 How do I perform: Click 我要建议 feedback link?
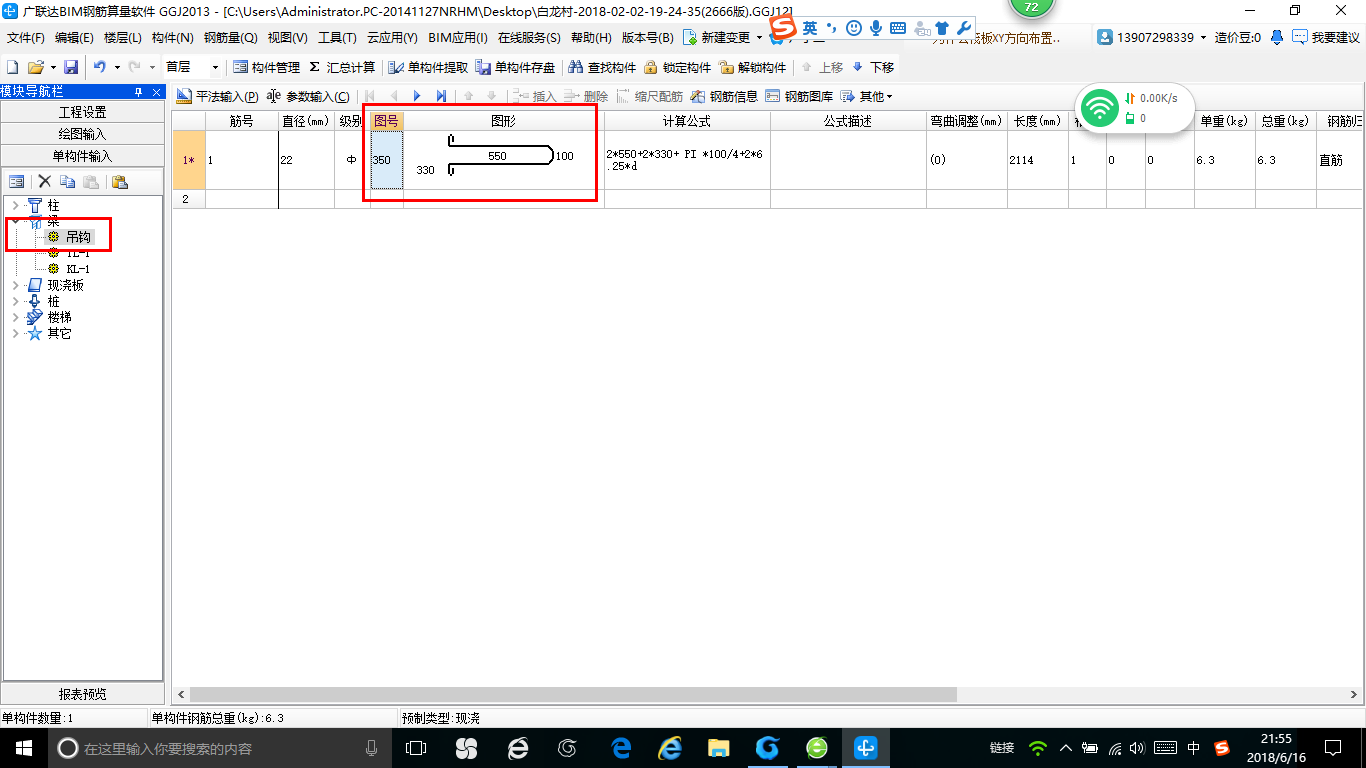coord(1326,37)
